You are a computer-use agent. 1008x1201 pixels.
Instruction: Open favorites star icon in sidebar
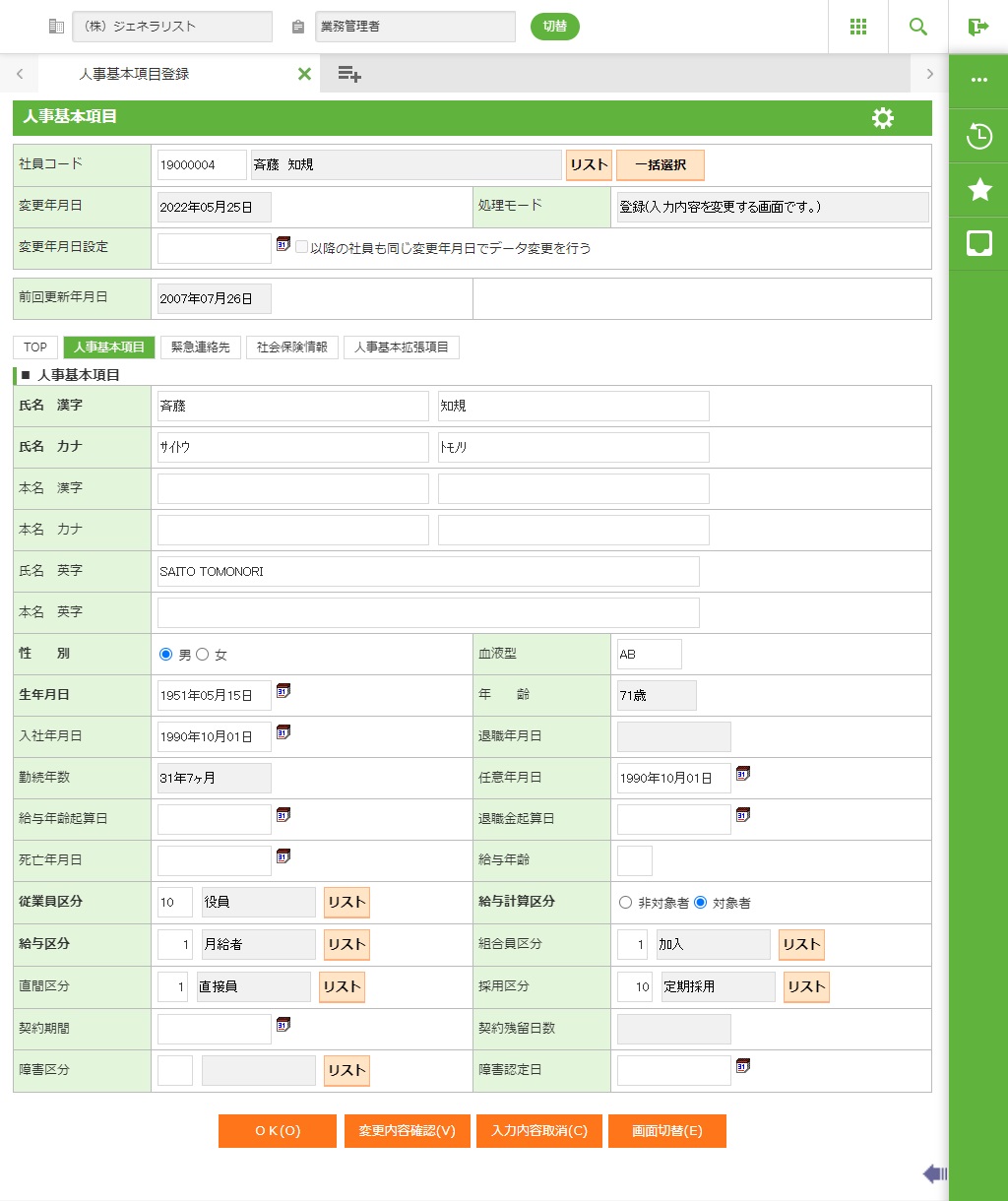point(978,190)
